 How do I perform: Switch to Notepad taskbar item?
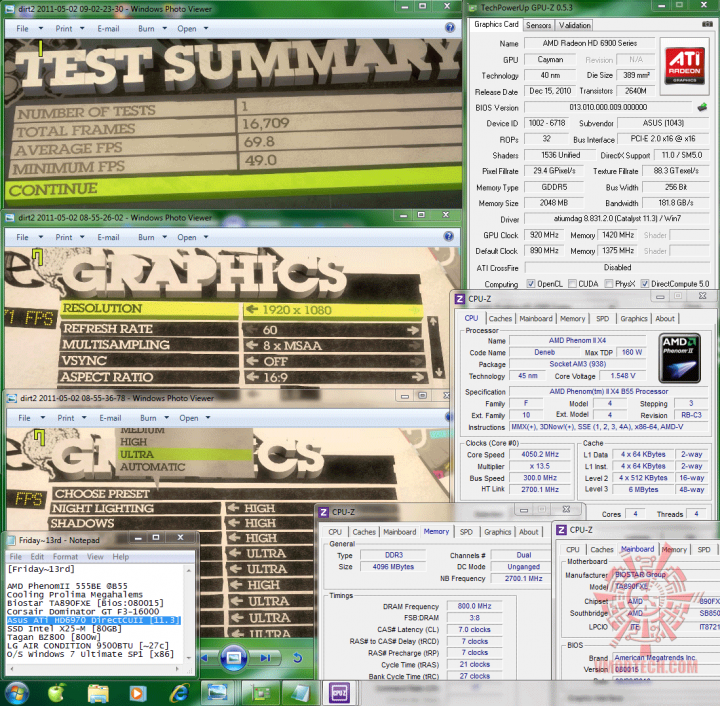click(299, 692)
